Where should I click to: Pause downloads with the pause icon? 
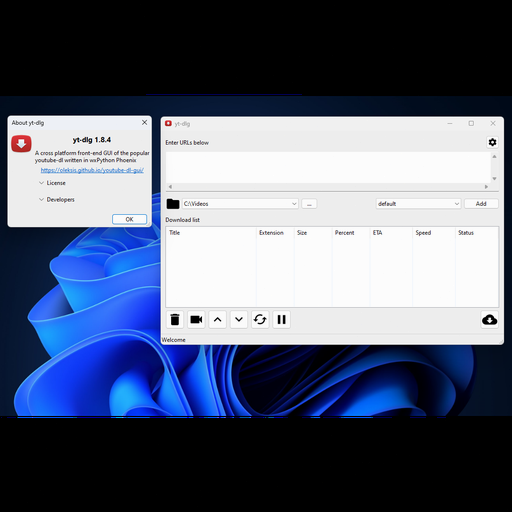coord(281,319)
